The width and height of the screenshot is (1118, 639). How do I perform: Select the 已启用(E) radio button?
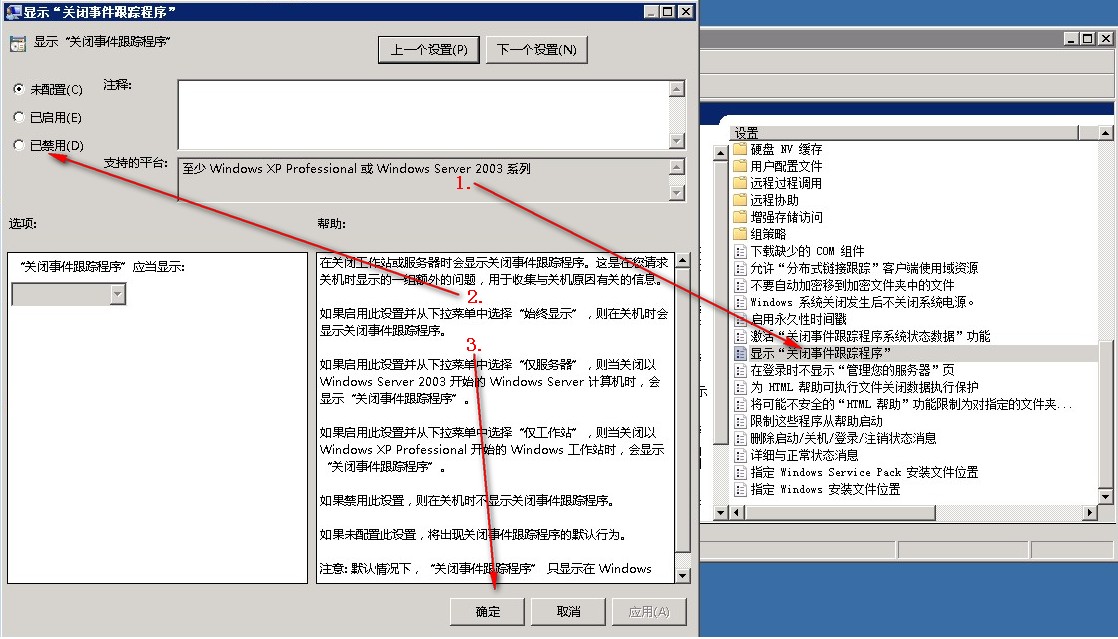coord(19,117)
